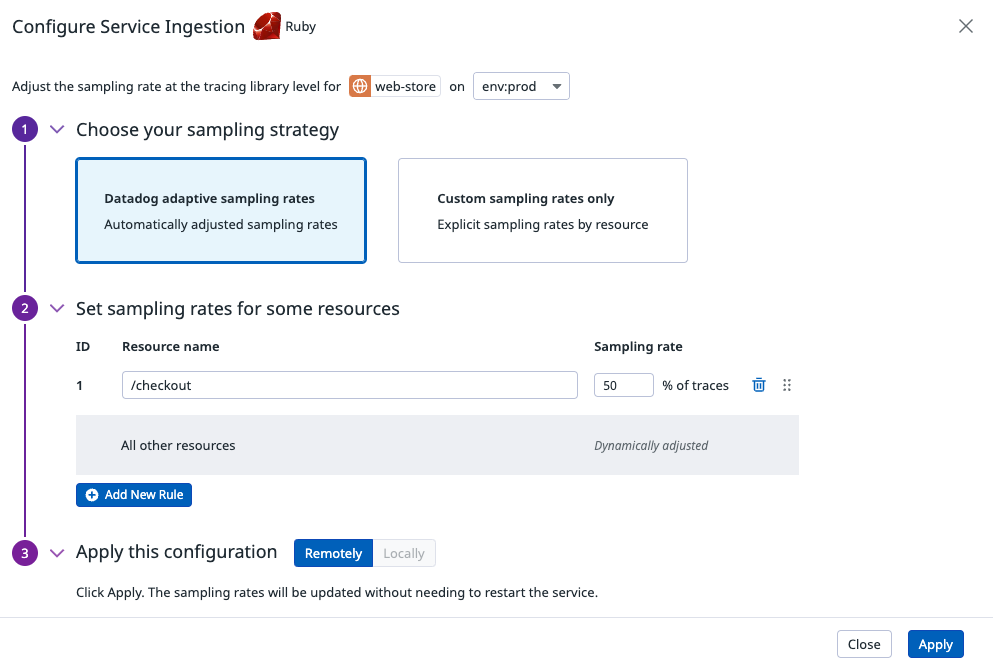Click the step 3 purple circle
Viewport: 993px width, 666px height.
point(25,553)
